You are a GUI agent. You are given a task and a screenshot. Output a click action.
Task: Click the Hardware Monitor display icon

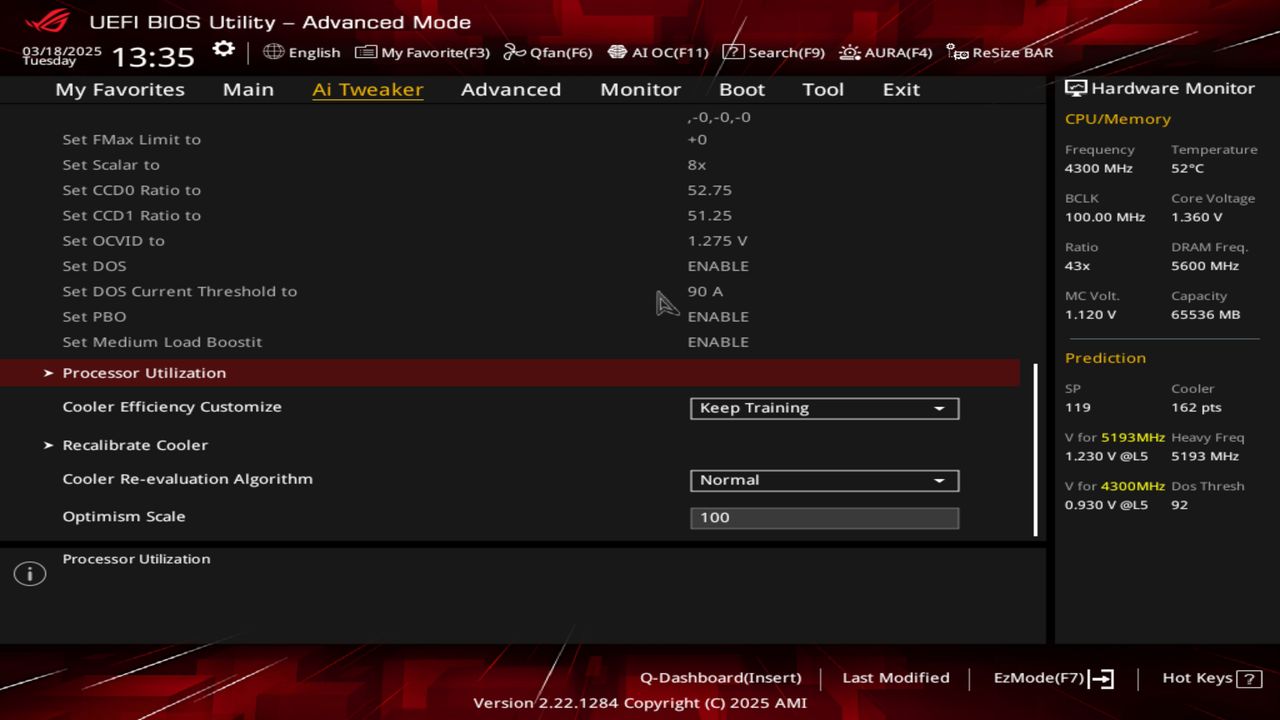pos(1075,88)
